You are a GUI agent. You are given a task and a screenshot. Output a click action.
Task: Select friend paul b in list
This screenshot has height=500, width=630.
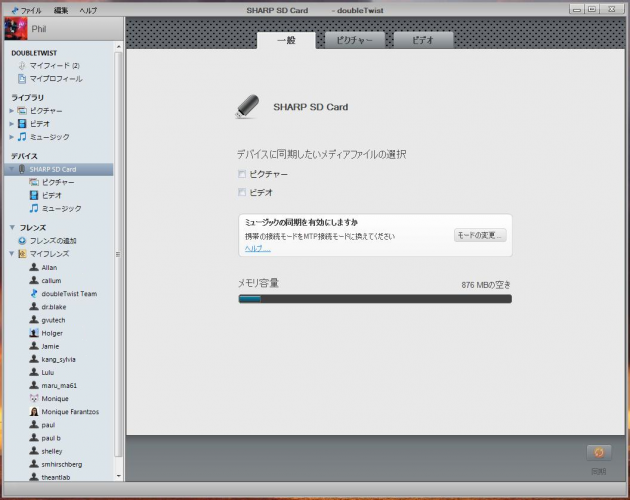coord(51,438)
